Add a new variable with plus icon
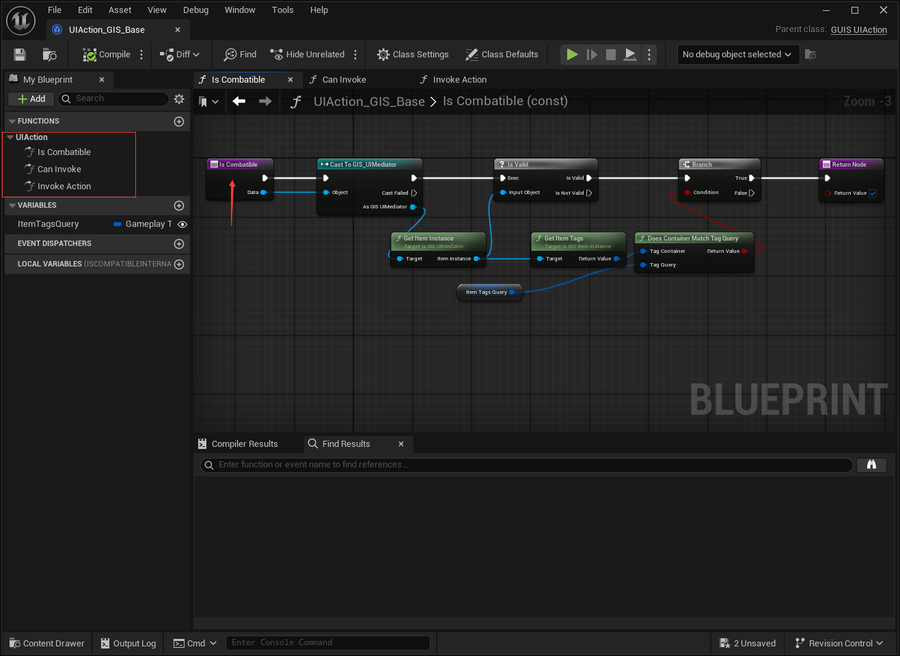Viewport: 900px width, 656px height. [x=179, y=205]
